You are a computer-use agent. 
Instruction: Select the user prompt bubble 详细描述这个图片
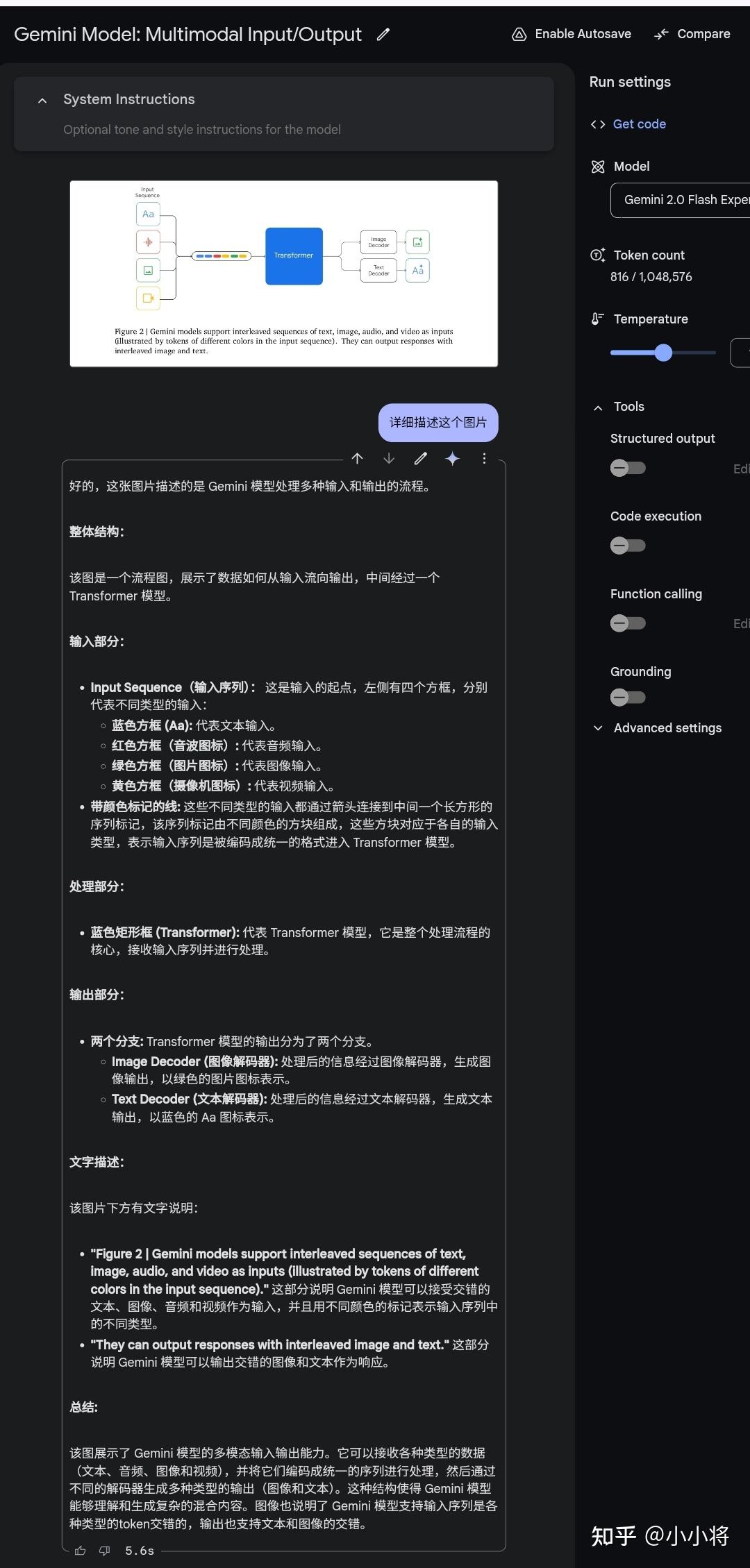click(438, 423)
